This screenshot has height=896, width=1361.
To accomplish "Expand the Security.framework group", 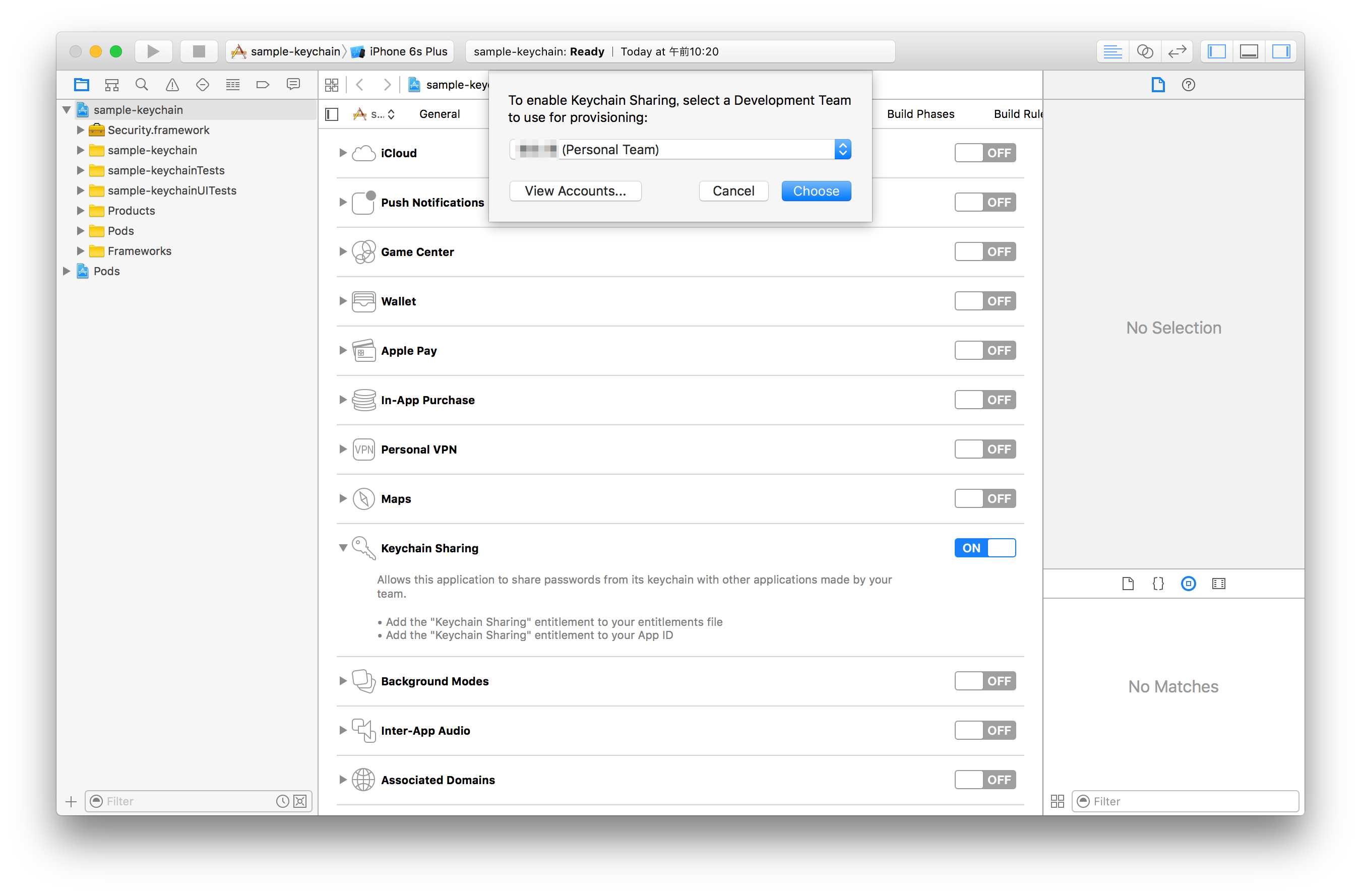I will point(80,130).
